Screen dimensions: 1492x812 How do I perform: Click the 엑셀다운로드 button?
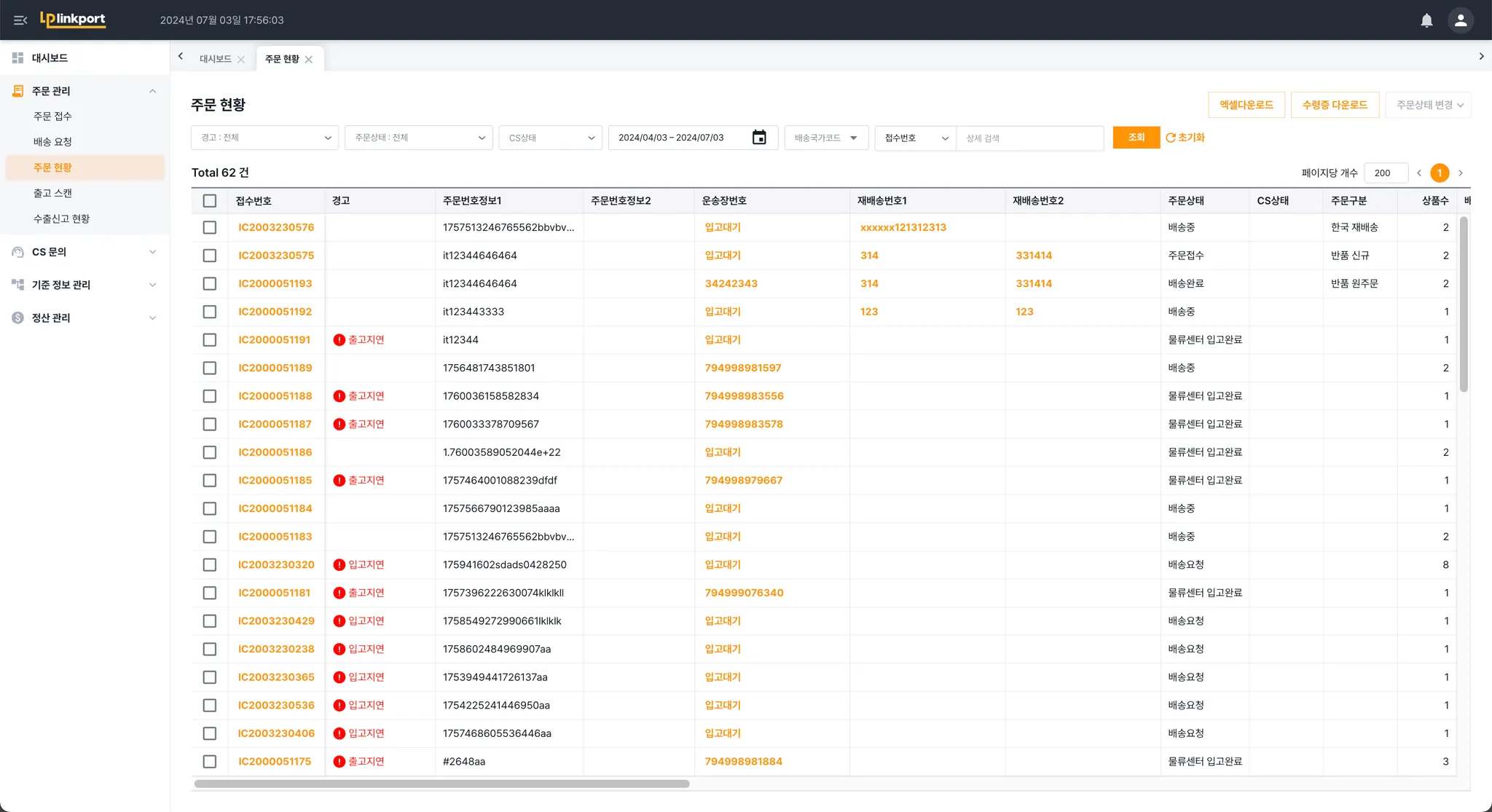point(1246,105)
